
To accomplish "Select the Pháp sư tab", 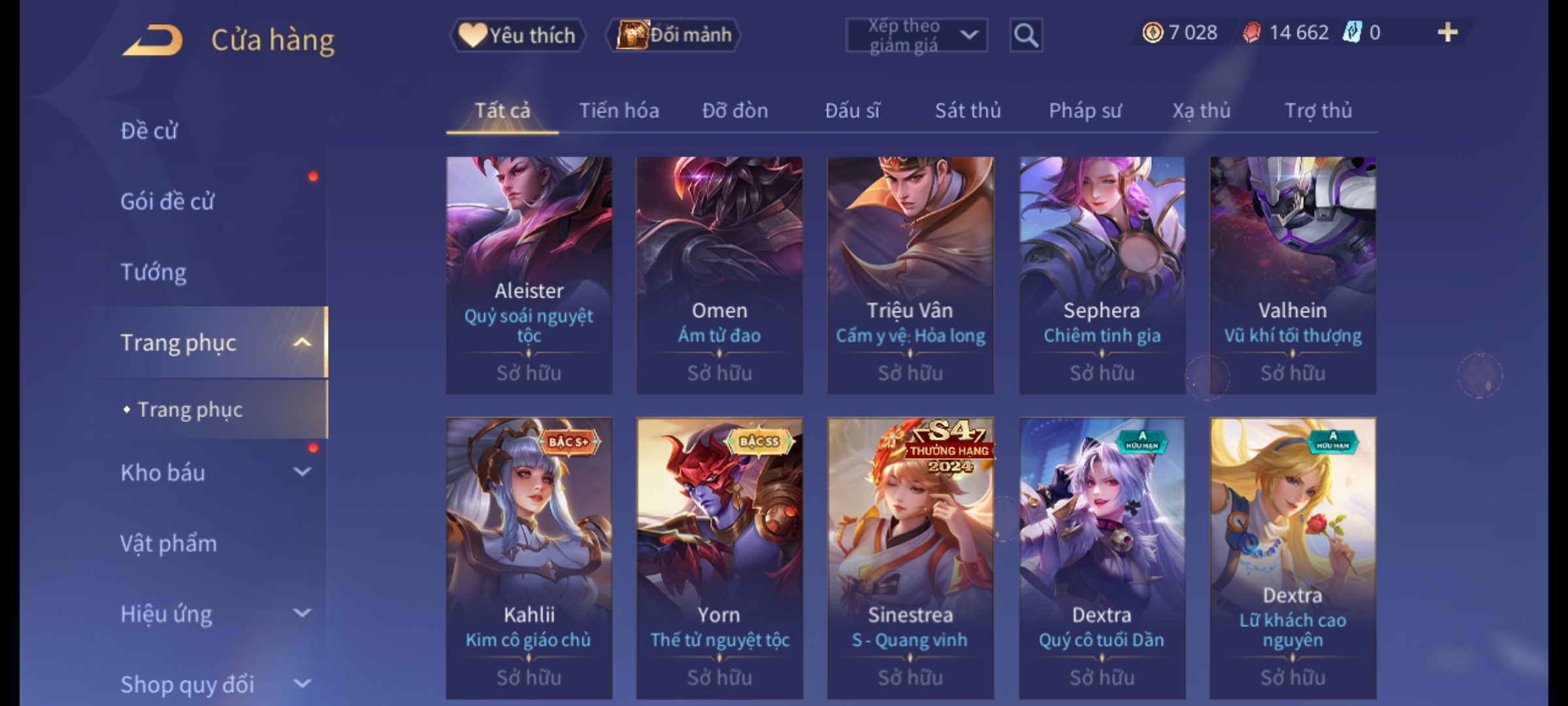I will click(1085, 110).
